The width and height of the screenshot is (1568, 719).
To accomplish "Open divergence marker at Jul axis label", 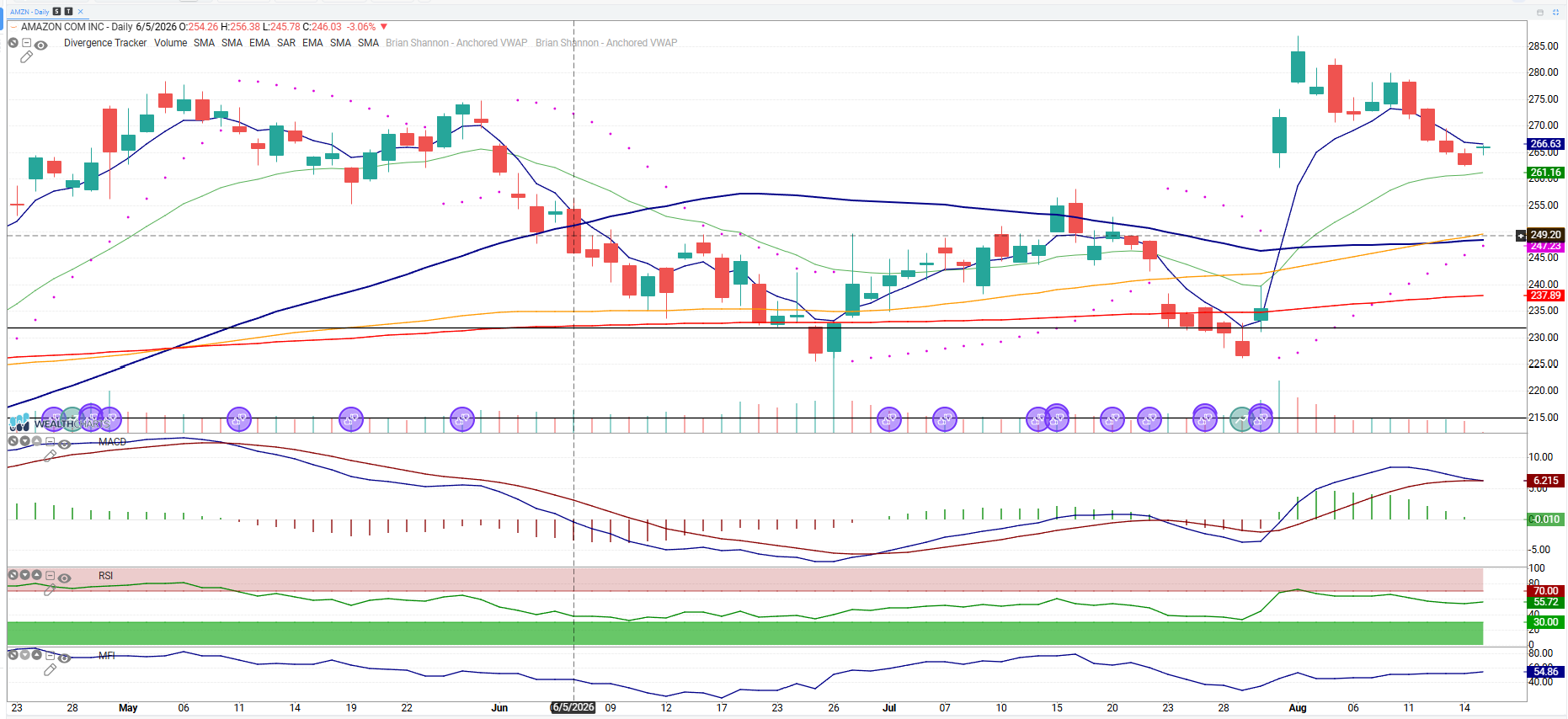I will click(x=889, y=418).
